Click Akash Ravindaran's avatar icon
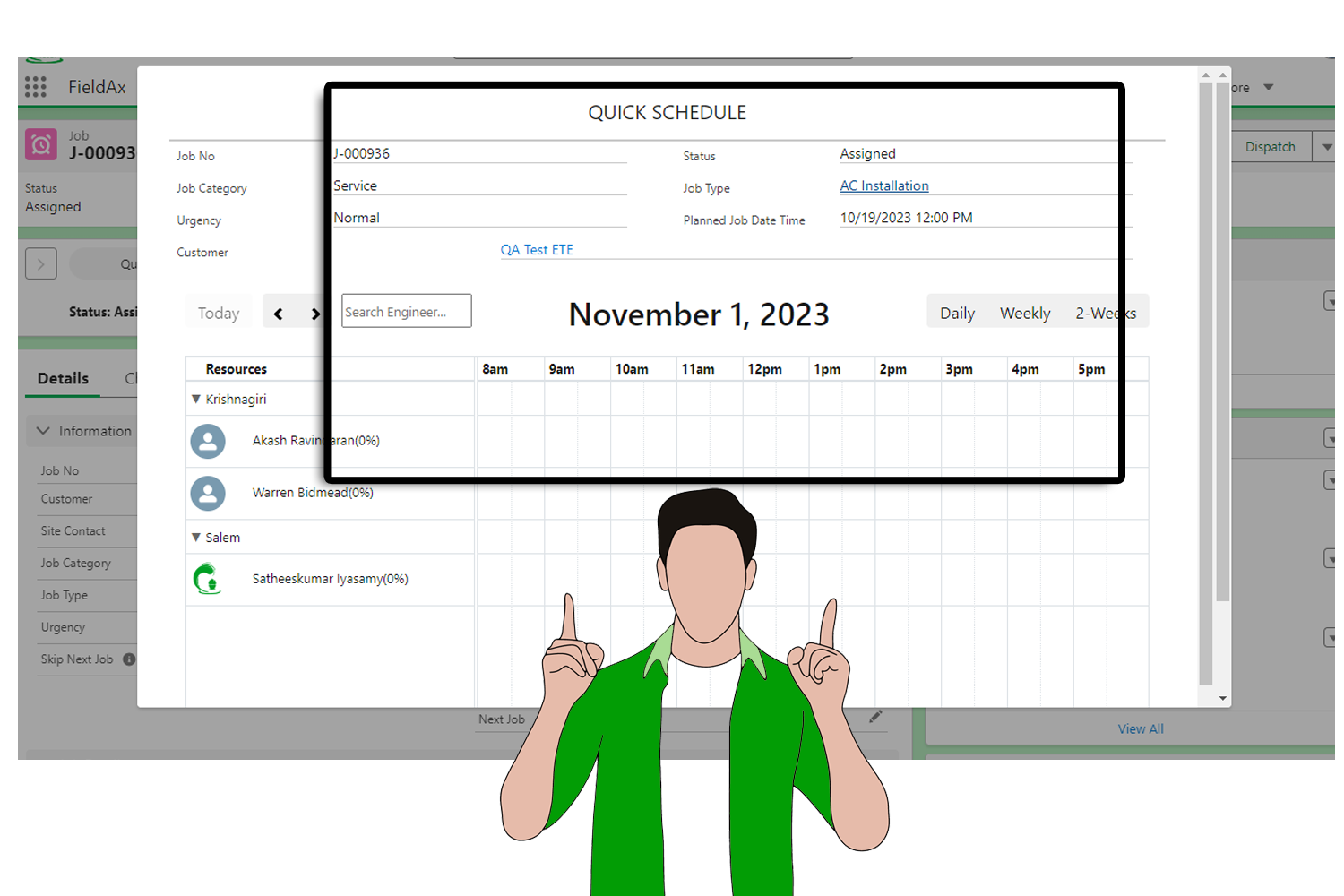Image resolution: width=1344 pixels, height=896 pixels. 208,441
